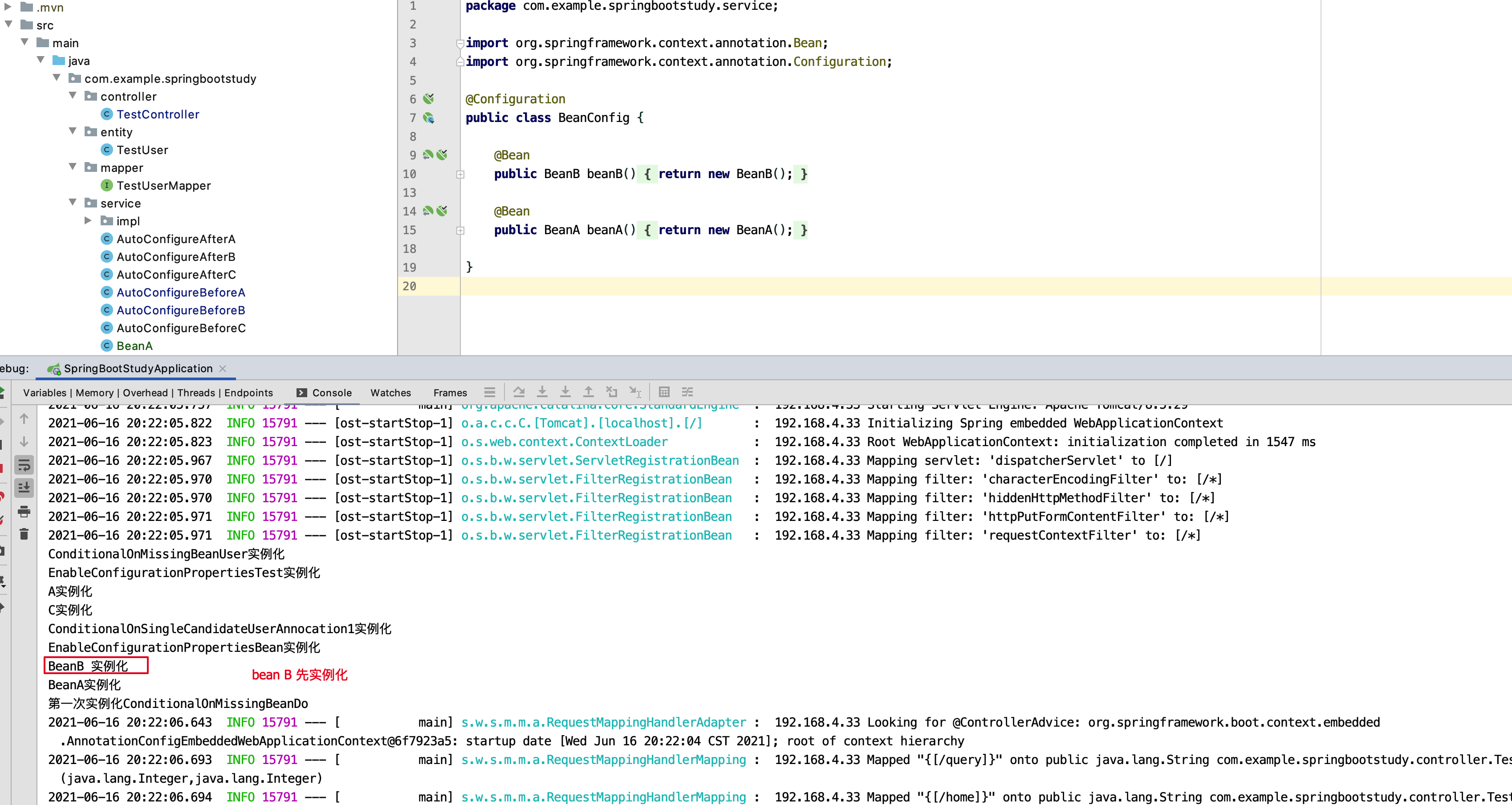
Task: Open the Evaluate Expression calculator icon
Action: [664, 392]
